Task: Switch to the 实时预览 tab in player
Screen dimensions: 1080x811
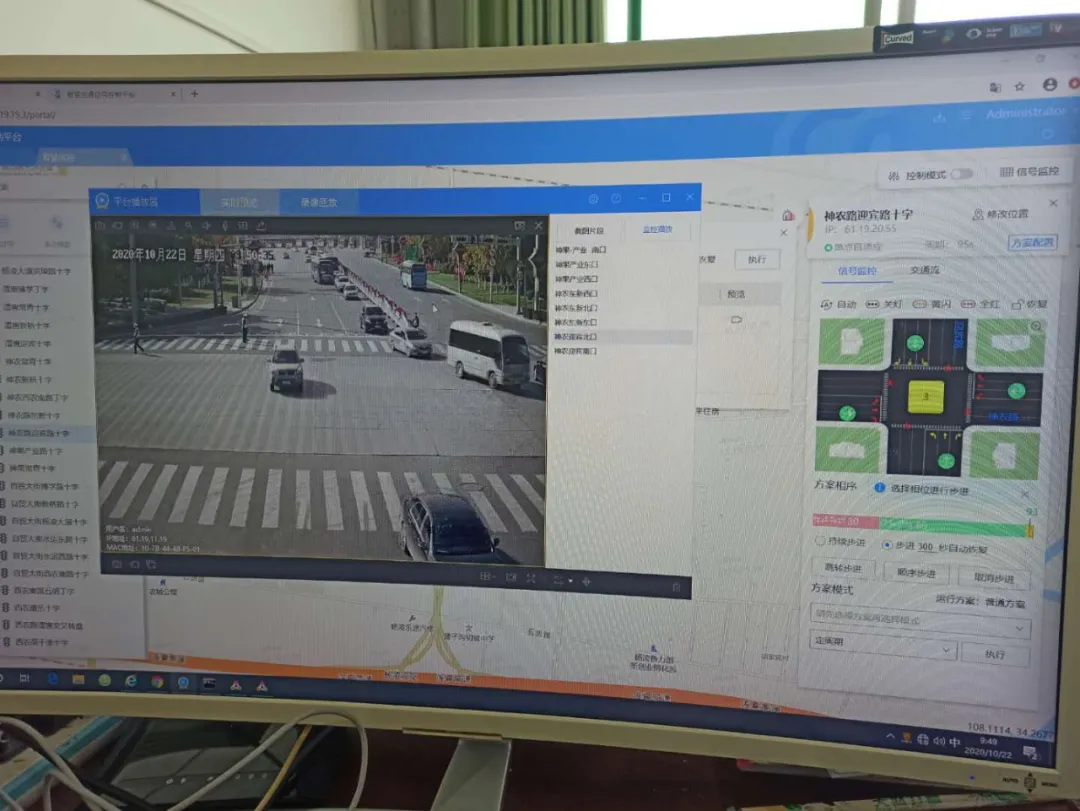Action: (239, 203)
